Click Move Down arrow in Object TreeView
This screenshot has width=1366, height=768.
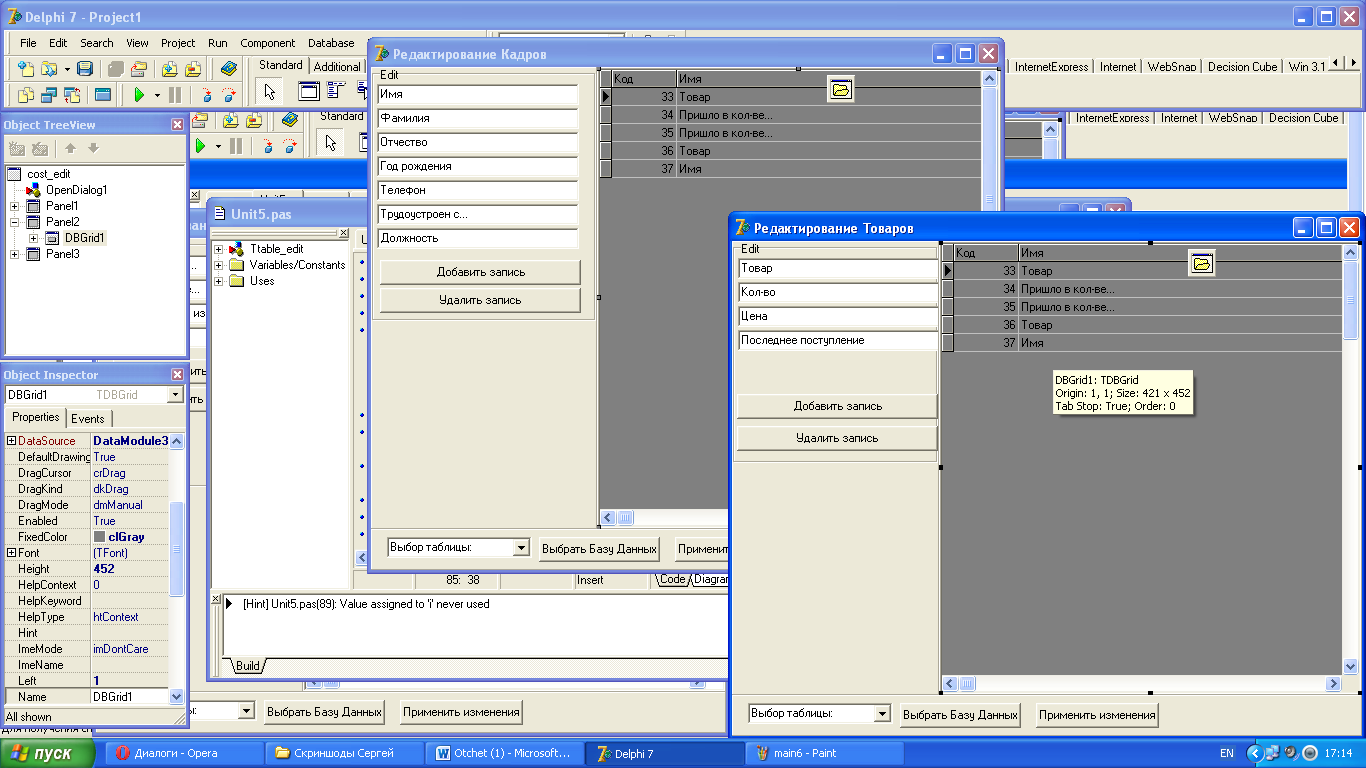coord(93,148)
